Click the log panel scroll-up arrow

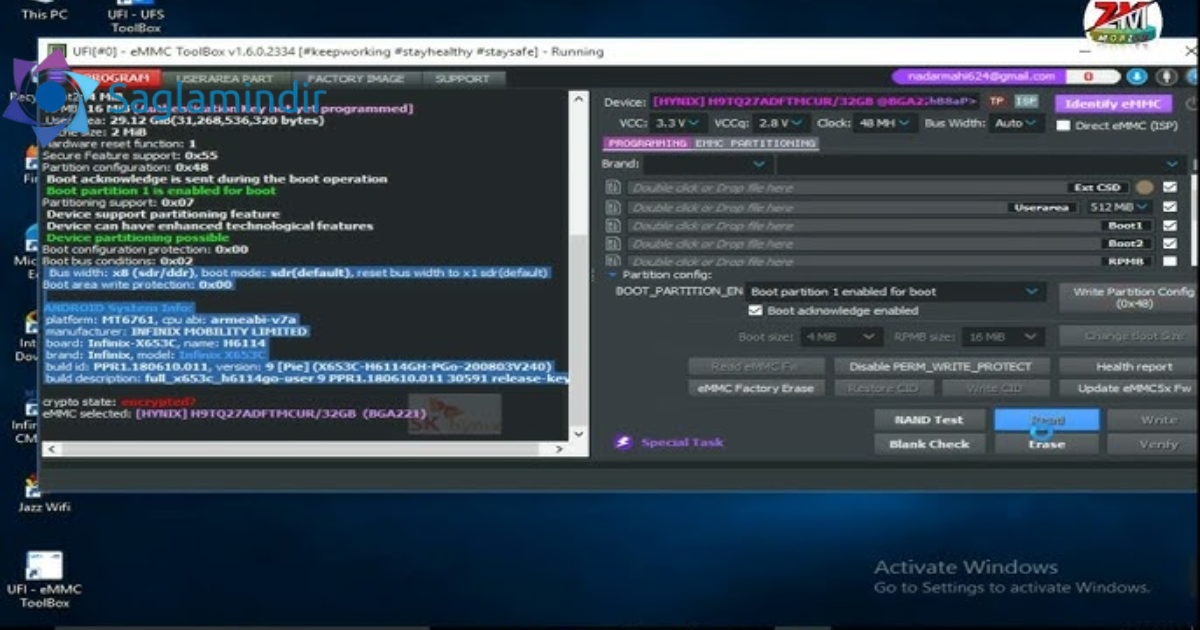click(x=578, y=97)
